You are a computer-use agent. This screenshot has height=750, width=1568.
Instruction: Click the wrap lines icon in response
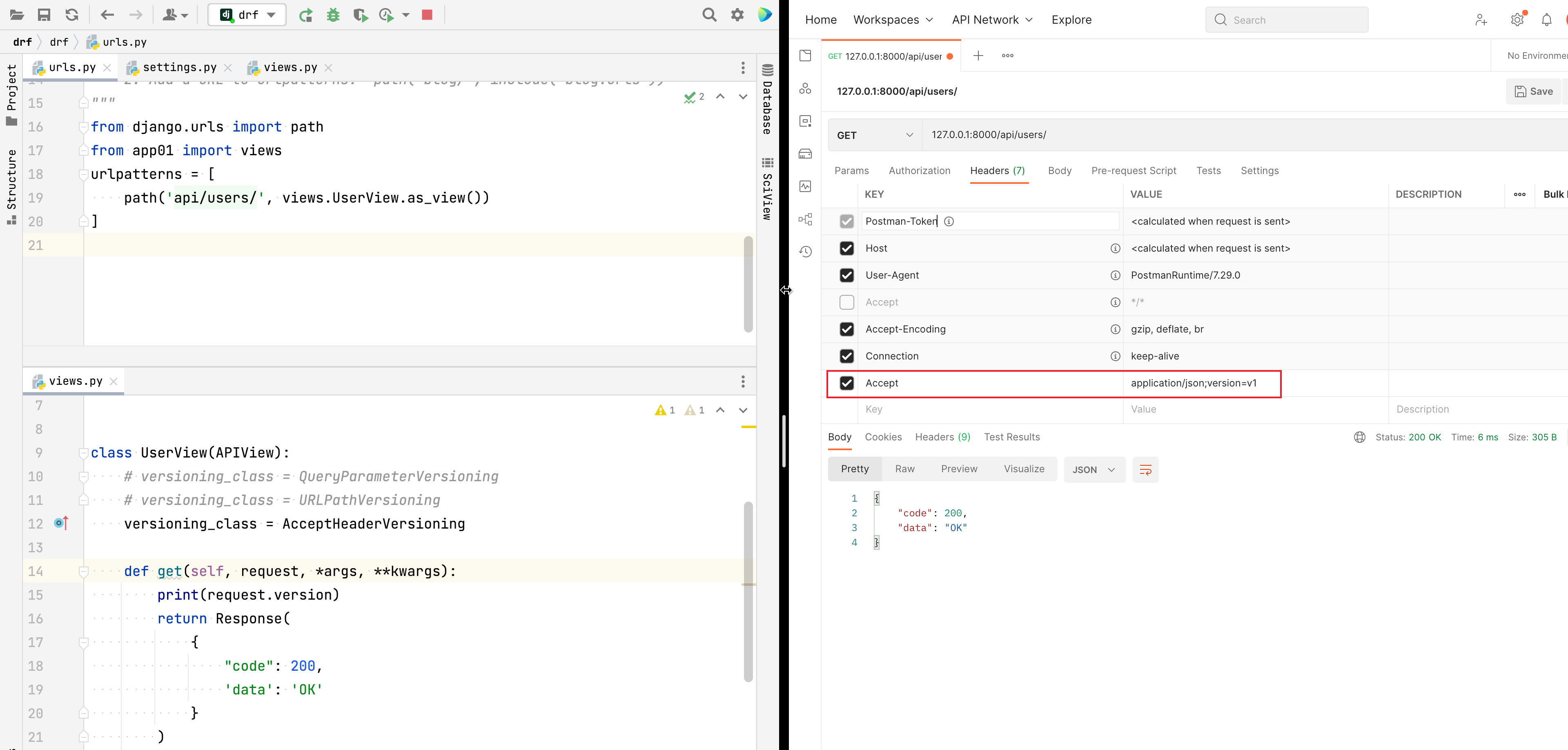pos(1145,469)
